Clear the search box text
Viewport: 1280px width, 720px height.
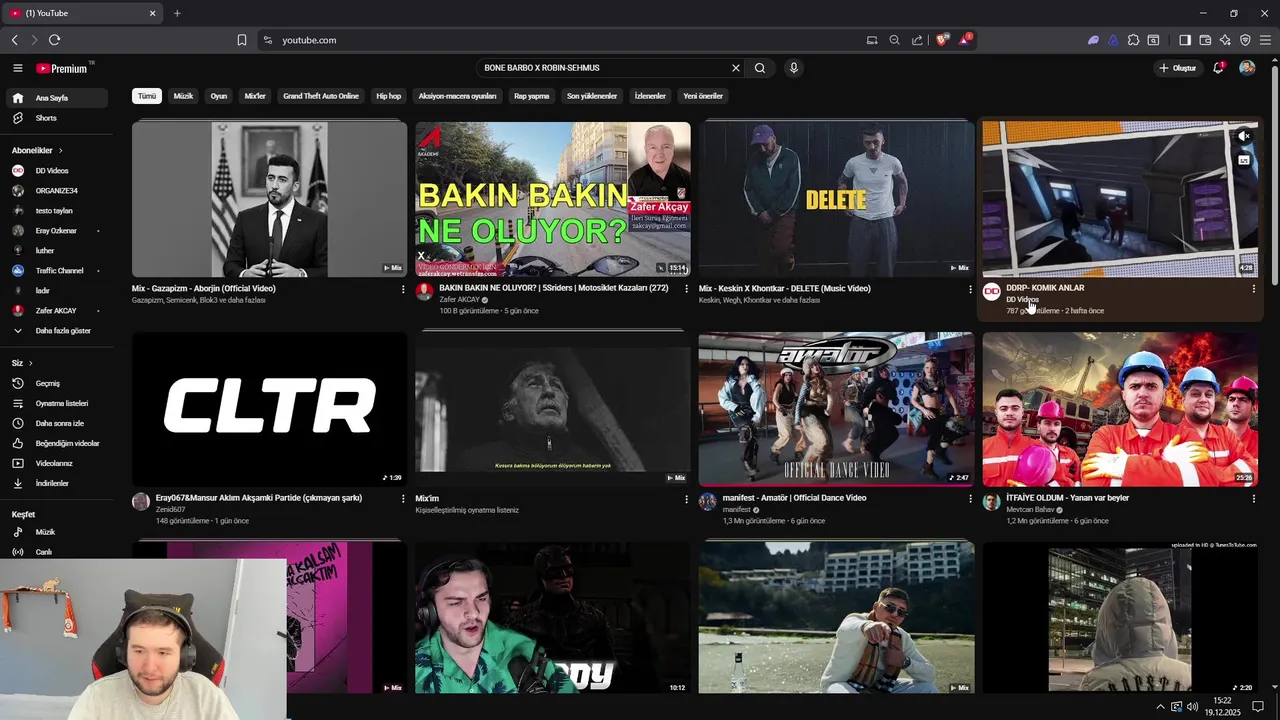click(x=736, y=68)
